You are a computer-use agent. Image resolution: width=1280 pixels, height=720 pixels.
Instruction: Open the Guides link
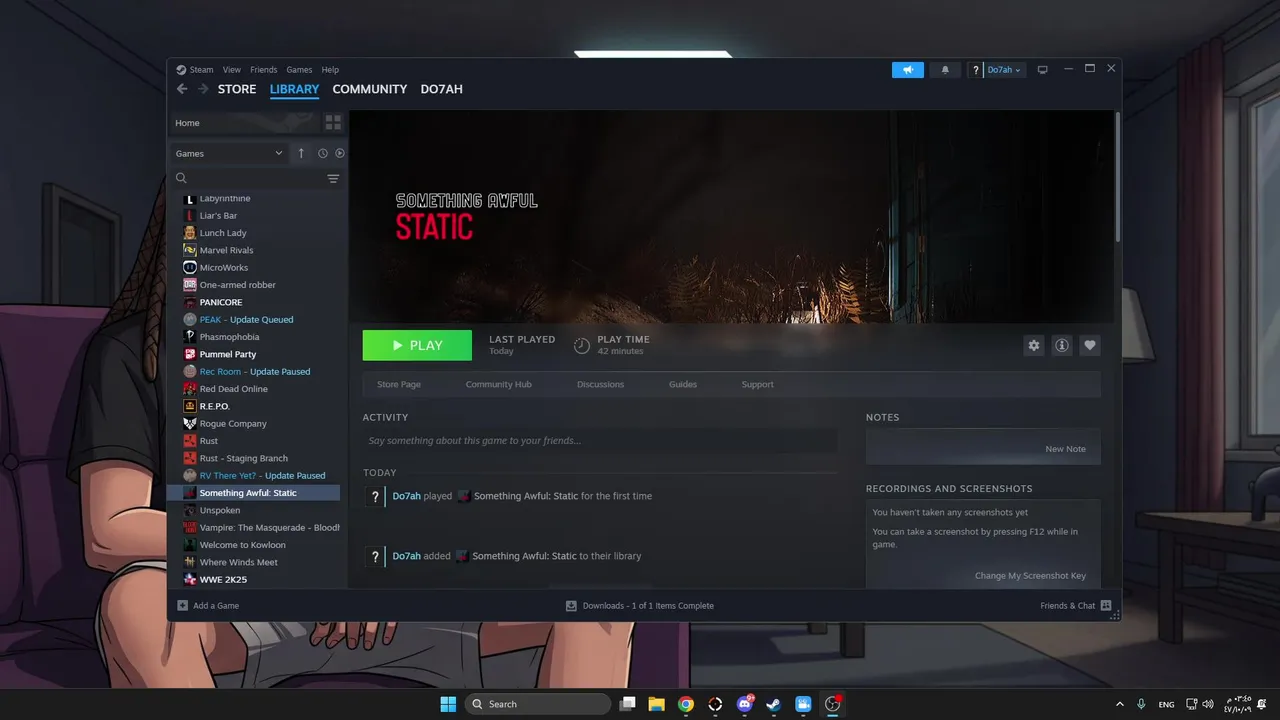[683, 384]
